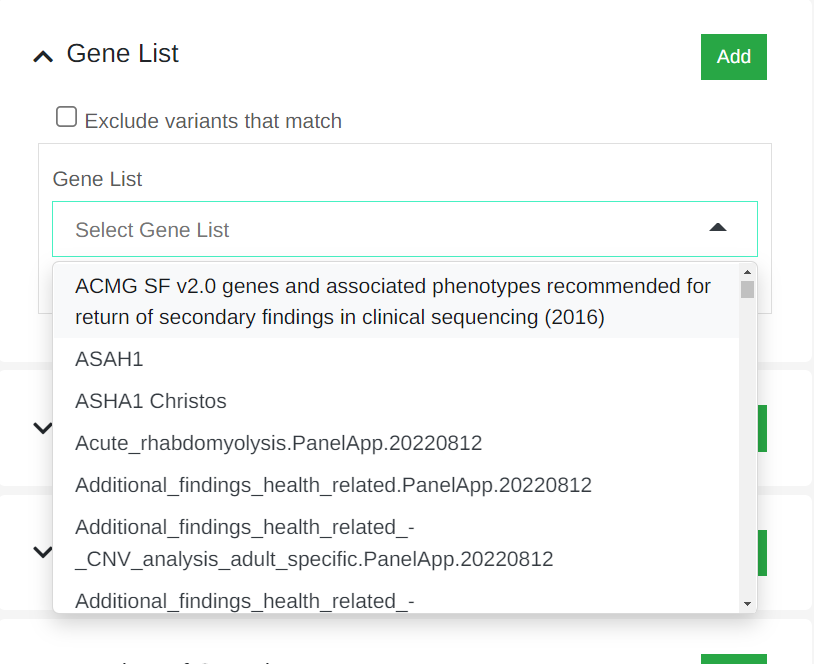Pick the ASHA1 Christos gene list

[151, 401]
